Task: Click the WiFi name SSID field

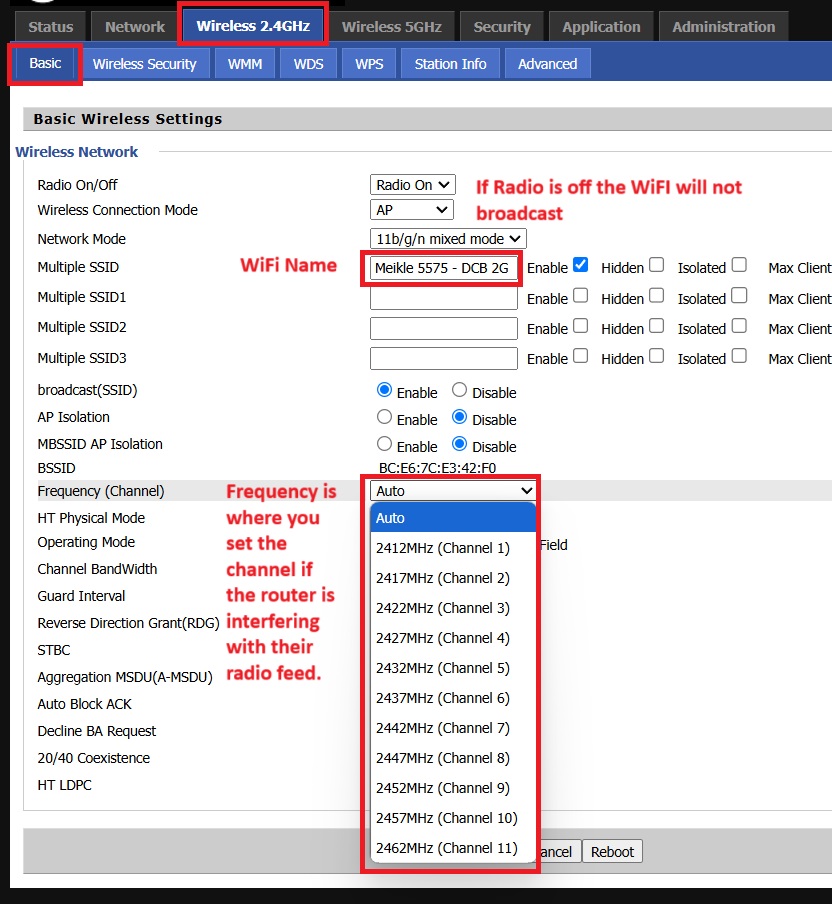Action: [x=443, y=268]
